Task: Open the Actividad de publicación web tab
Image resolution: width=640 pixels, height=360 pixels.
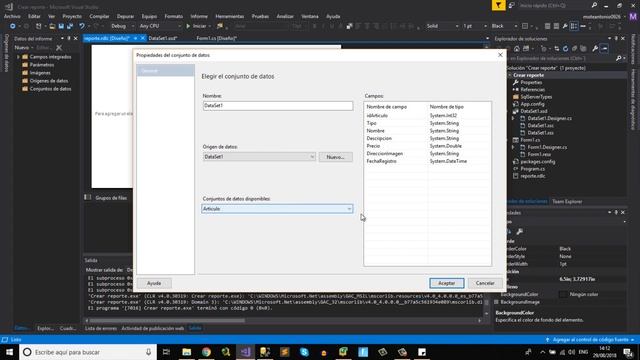Action: (153, 328)
